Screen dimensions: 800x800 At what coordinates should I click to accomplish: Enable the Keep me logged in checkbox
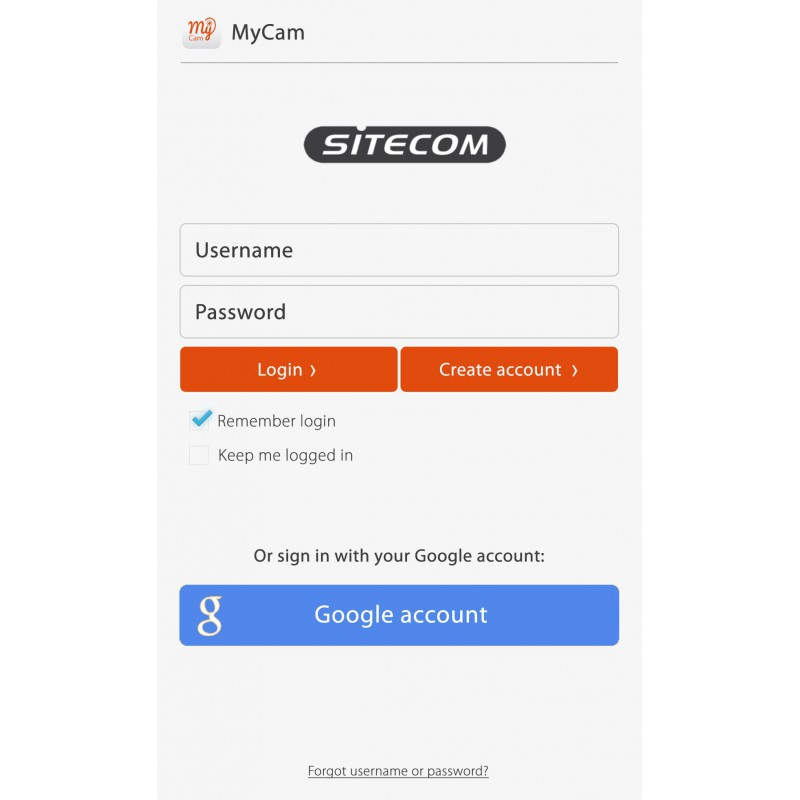click(199, 455)
